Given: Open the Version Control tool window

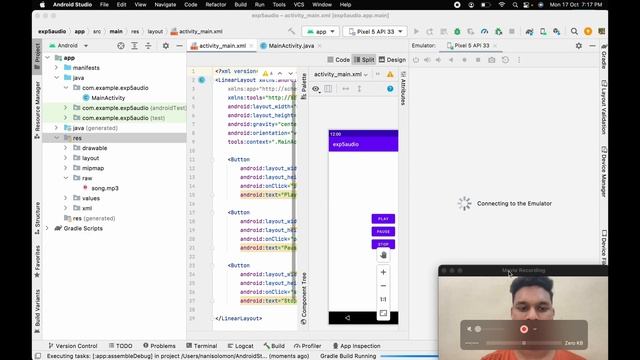Looking at the screenshot, I should (73, 346).
